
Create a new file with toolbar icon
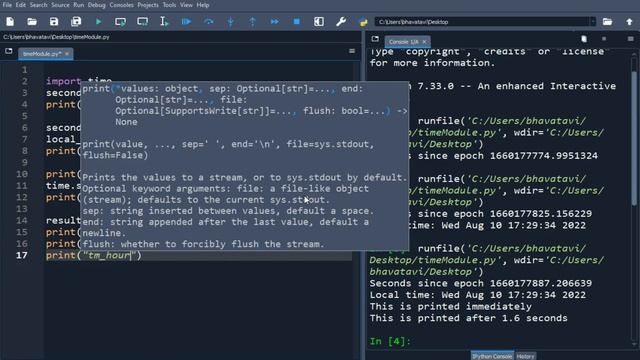pyautogui.click(x=10, y=22)
